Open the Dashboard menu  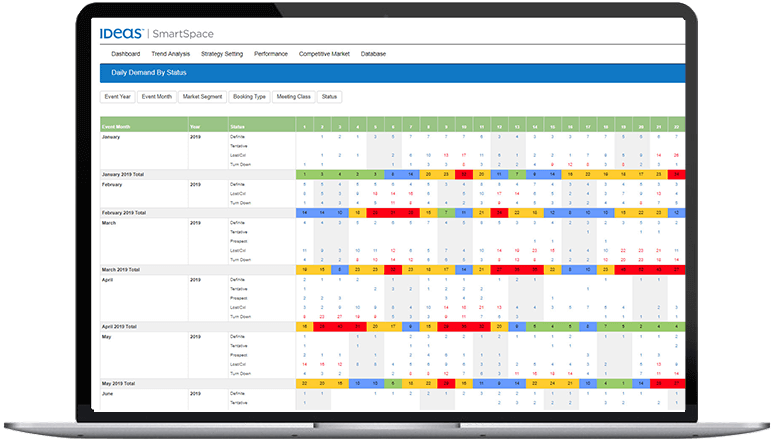[x=126, y=54]
